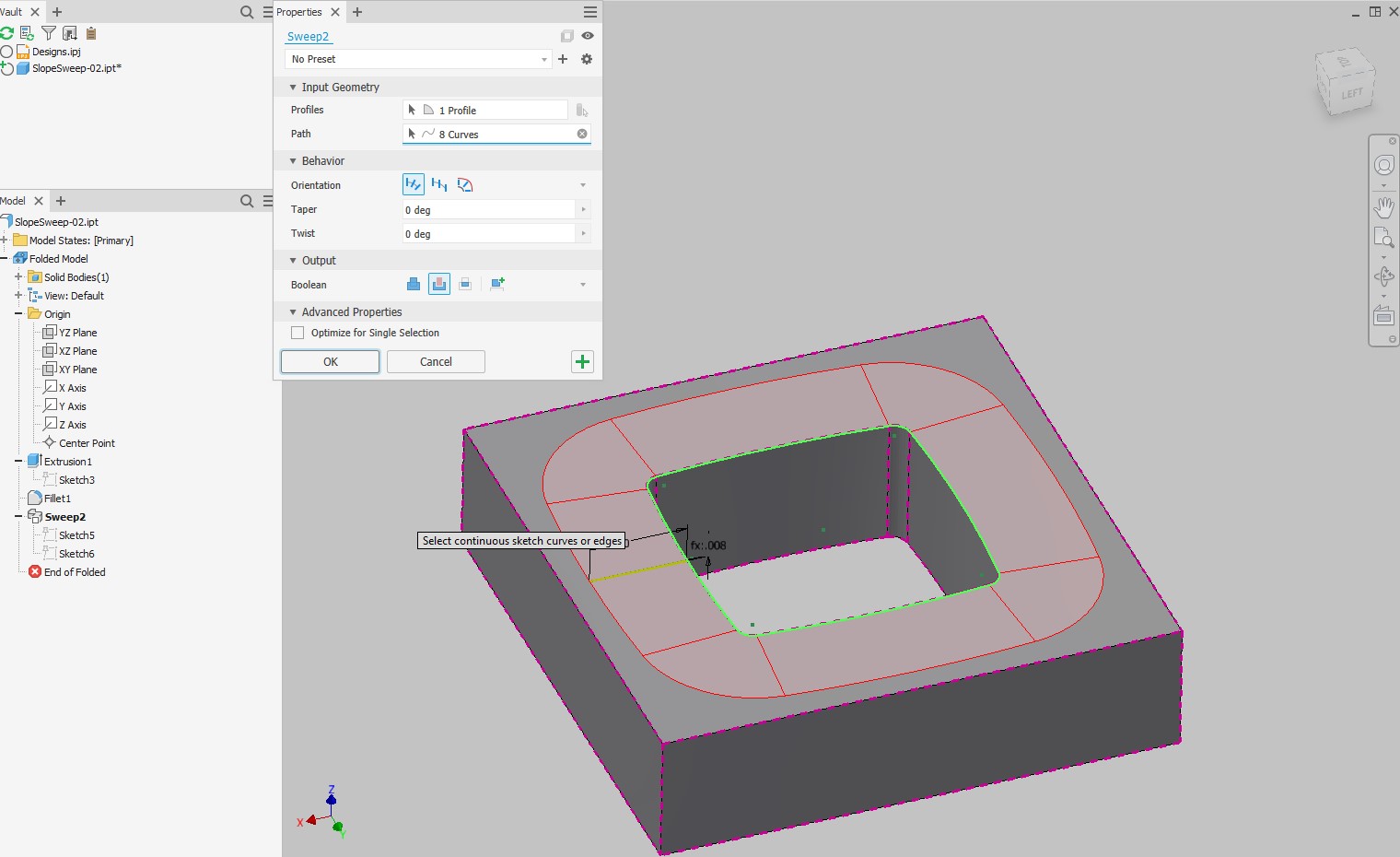Image resolution: width=1400 pixels, height=857 pixels.
Task: Collapse the Input Geometry section
Action: click(293, 87)
